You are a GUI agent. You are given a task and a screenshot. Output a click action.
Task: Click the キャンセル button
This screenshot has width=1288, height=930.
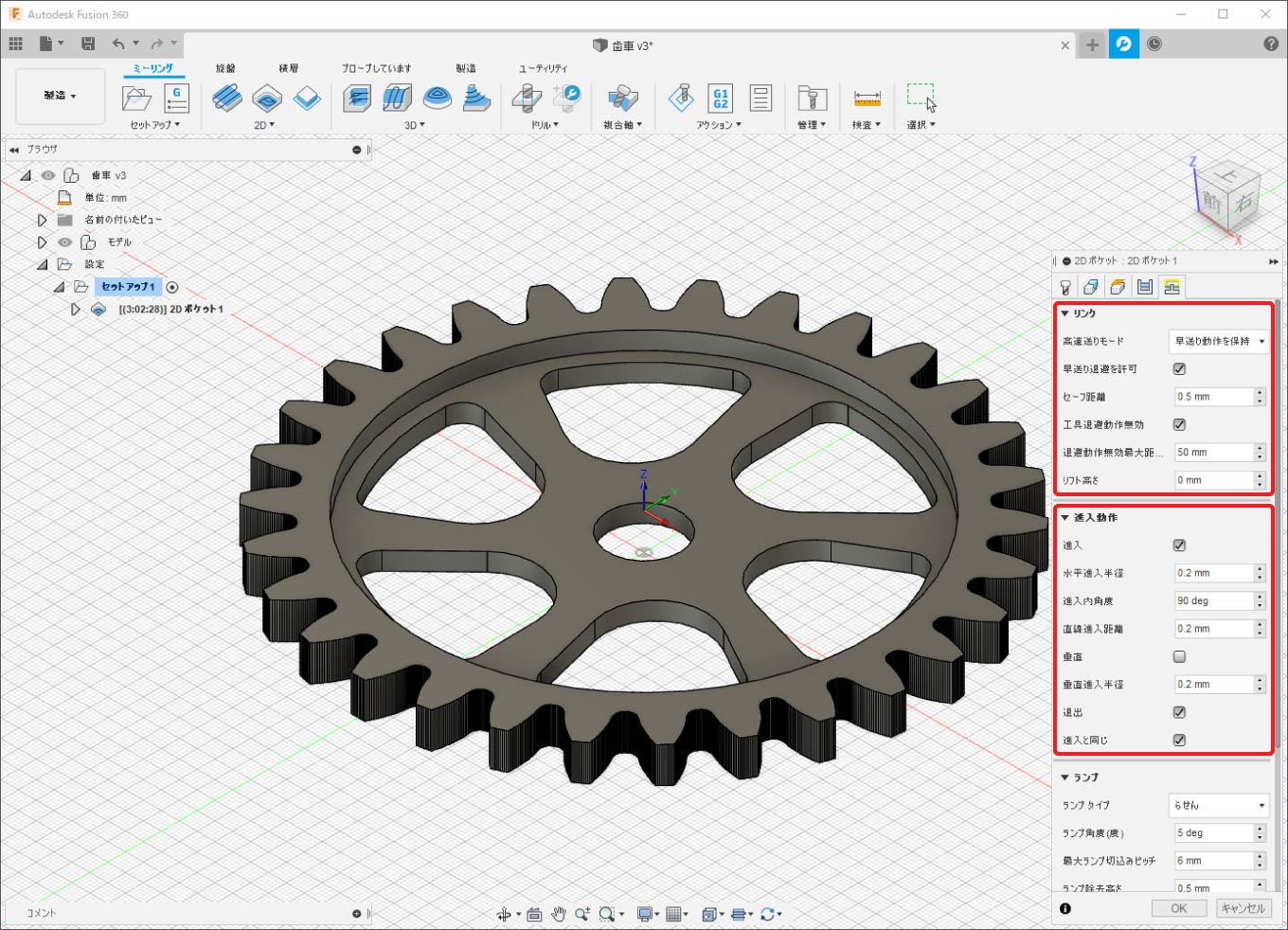1243,908
